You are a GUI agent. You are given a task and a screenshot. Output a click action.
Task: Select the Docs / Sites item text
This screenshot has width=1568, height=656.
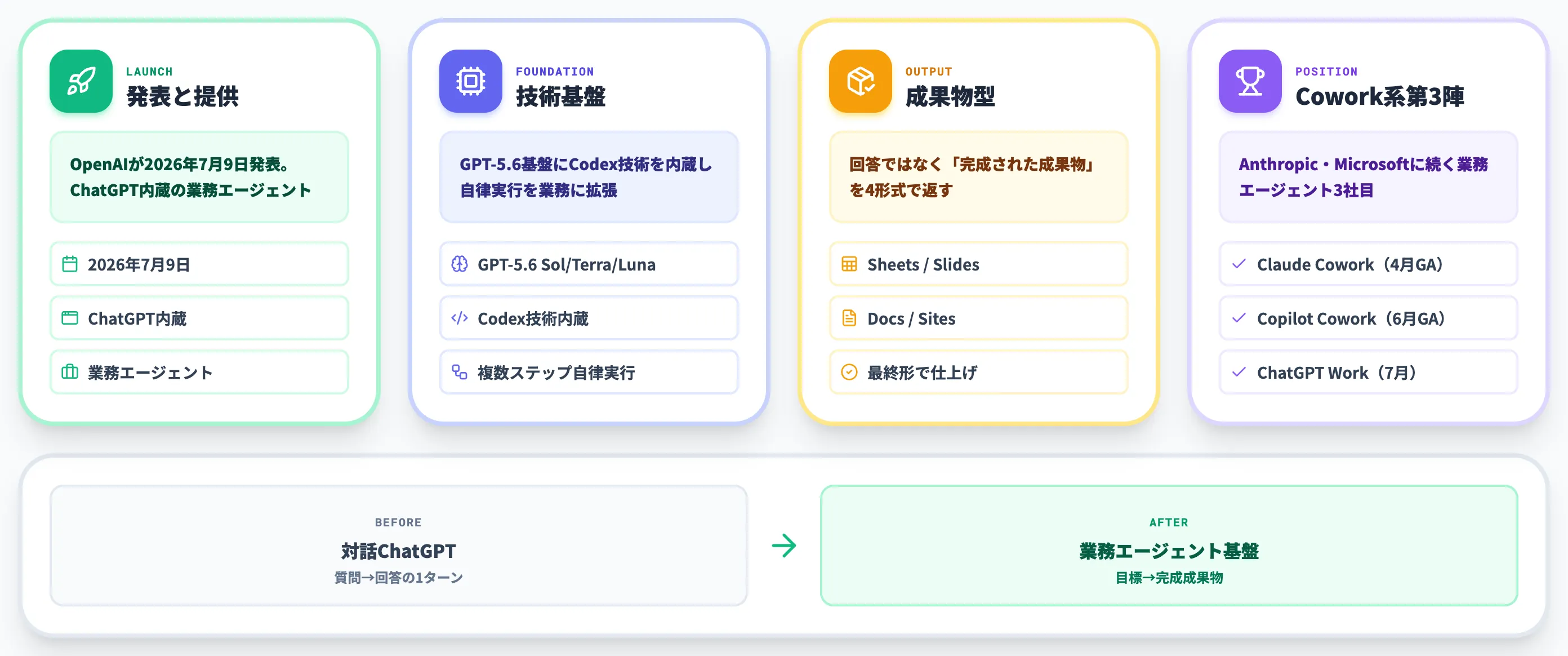(911, 318)
